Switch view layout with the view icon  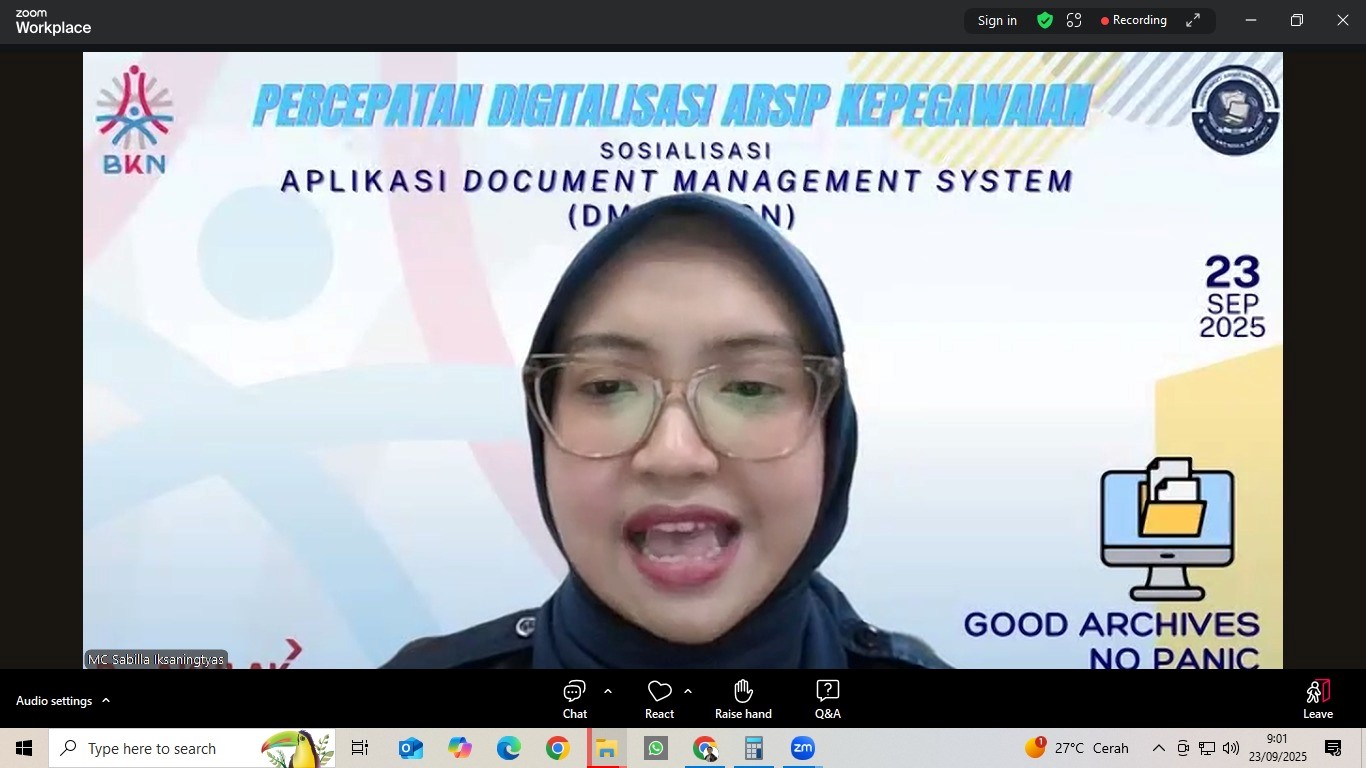[x=1074, y=20]
